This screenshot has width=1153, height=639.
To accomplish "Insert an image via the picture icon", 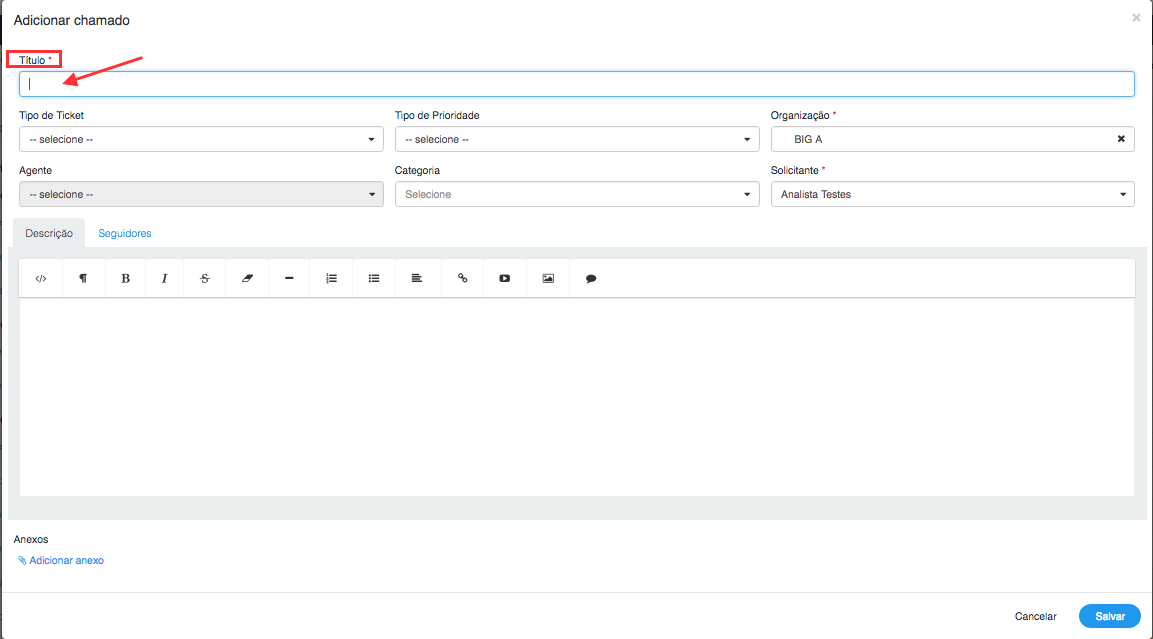I will 548,279.
